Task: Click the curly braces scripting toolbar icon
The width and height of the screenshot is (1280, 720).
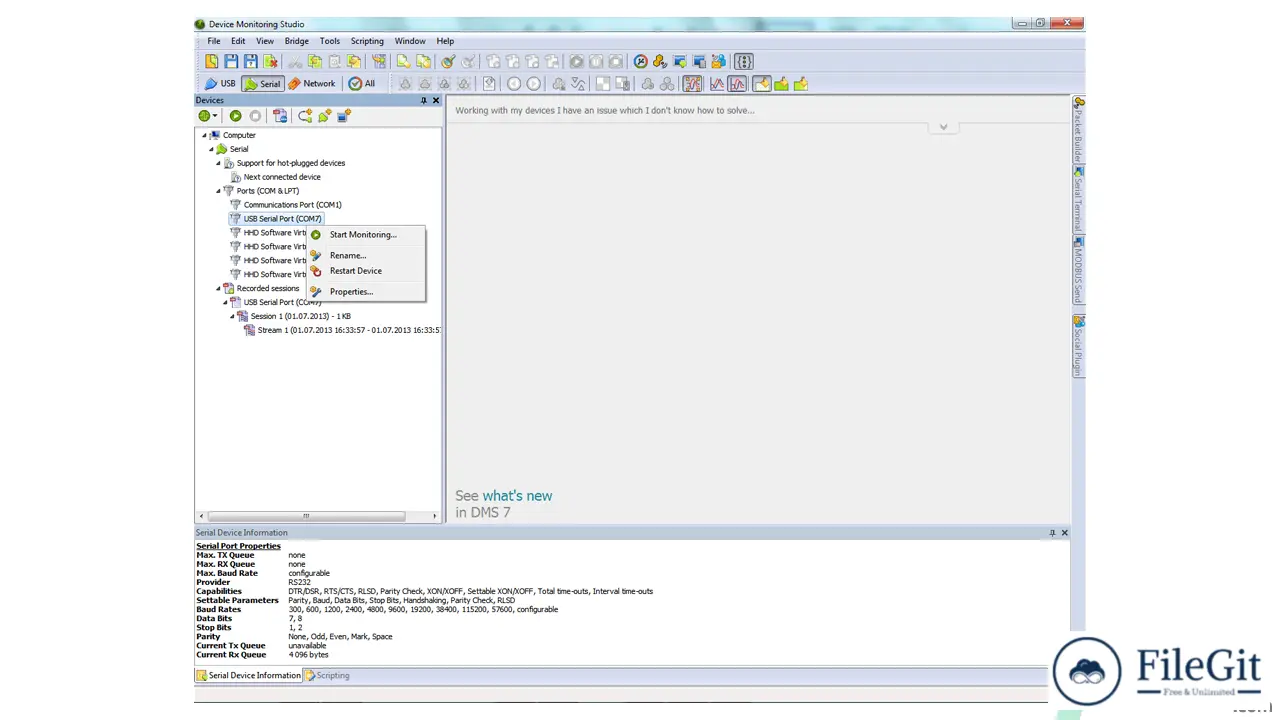Action: (743, 62)
